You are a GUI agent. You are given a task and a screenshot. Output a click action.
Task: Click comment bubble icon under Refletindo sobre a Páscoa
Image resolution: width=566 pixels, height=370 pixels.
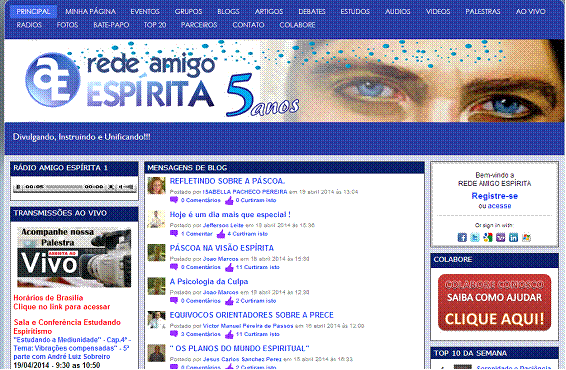174,200
